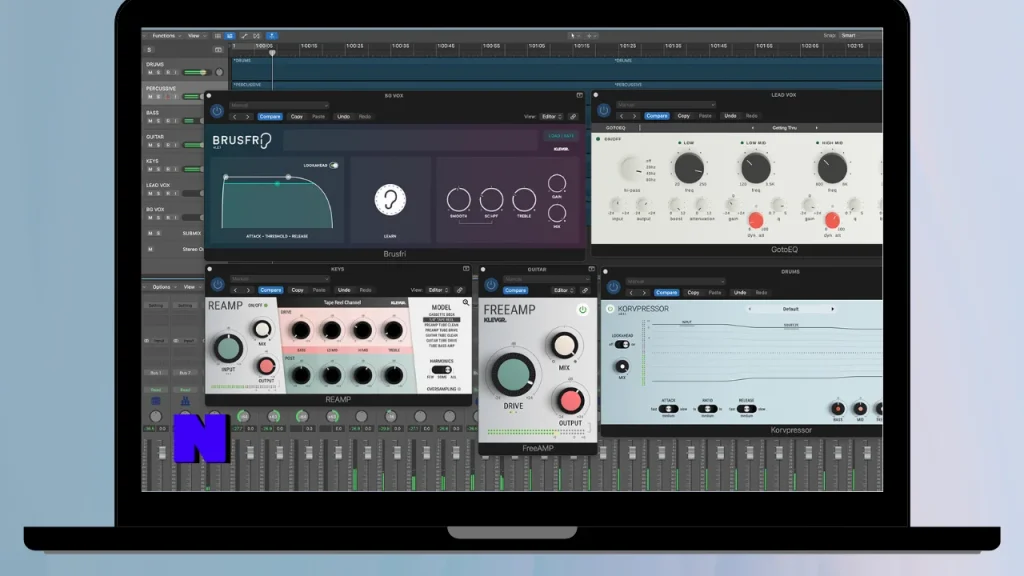This screenshot has height=576, width=1024.
Task: Click the playhead marker on the timeline ruler
Action: point(272,52)
